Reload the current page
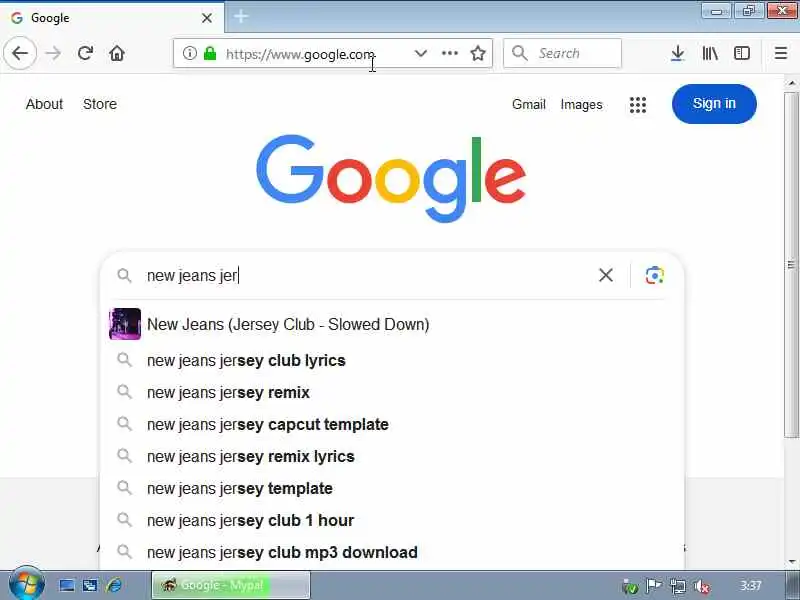Image resolution: width=800 pixels, height=600 pixels. (85, 53)
